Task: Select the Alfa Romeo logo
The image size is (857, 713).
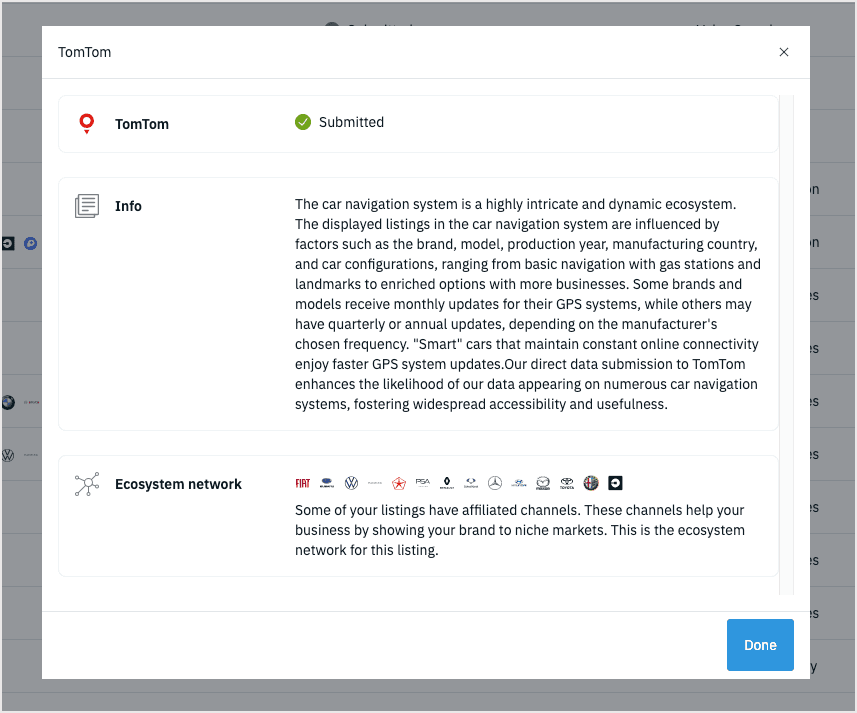Action: click(591, 483)
